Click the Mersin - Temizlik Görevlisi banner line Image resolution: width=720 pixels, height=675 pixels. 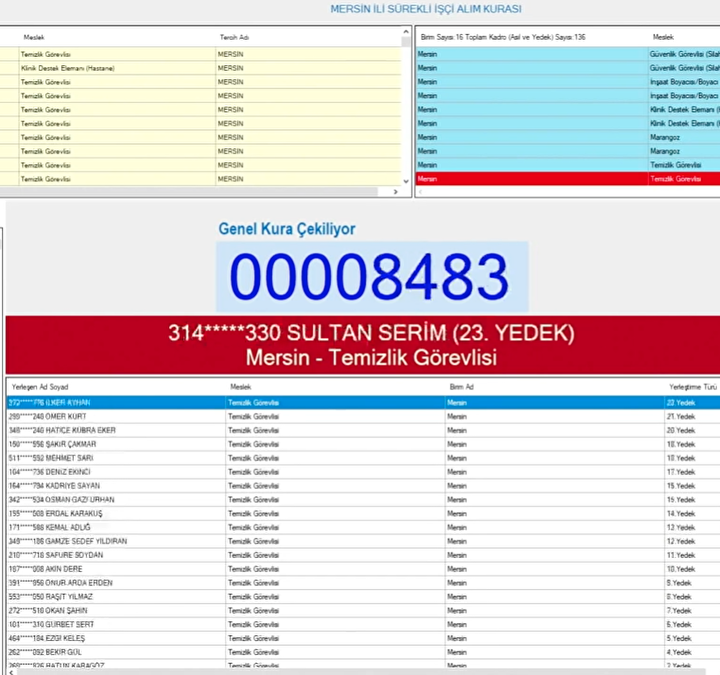click(371, 357)
